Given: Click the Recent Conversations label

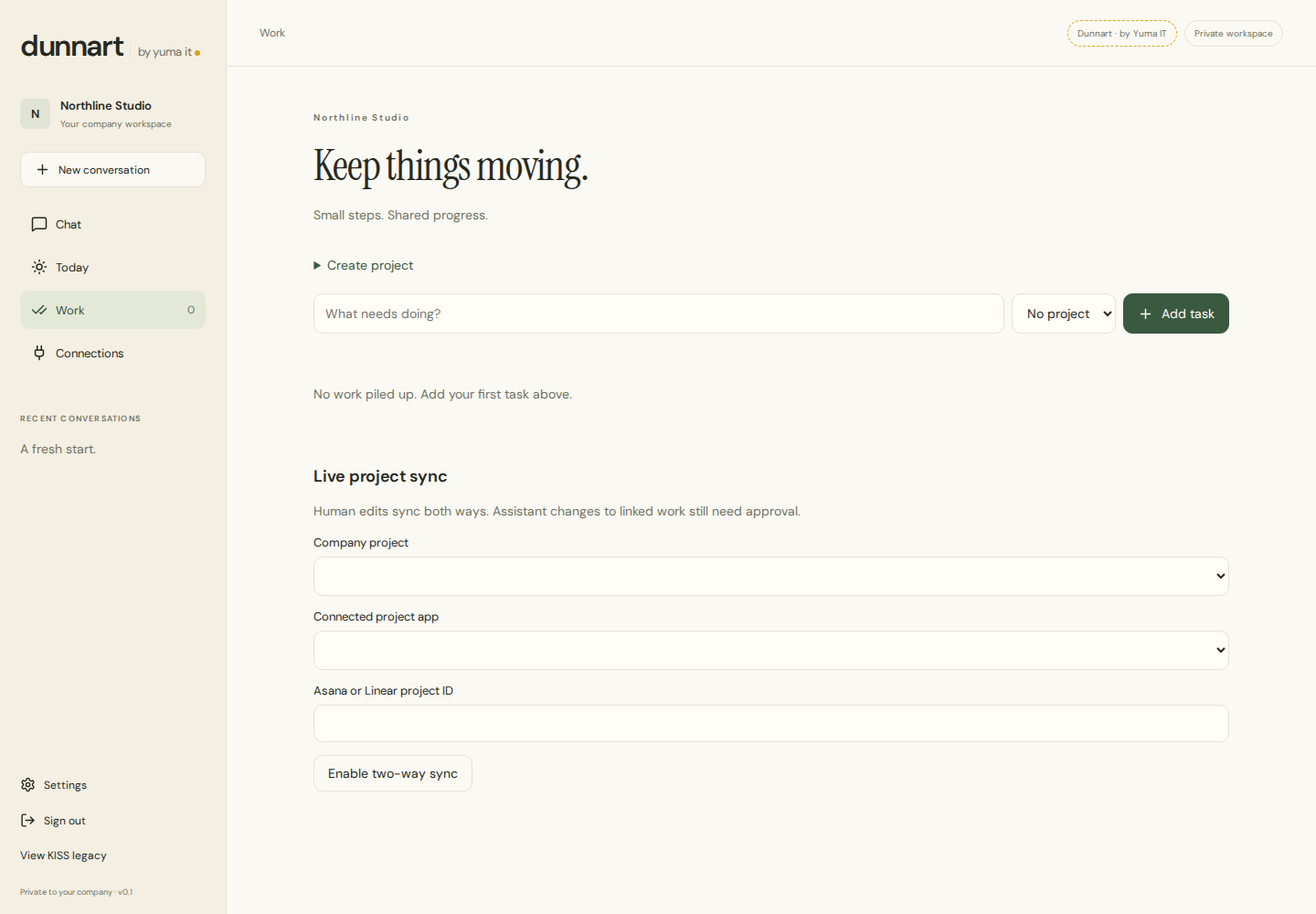Looking at the screenshot, I should pos(80,419).
